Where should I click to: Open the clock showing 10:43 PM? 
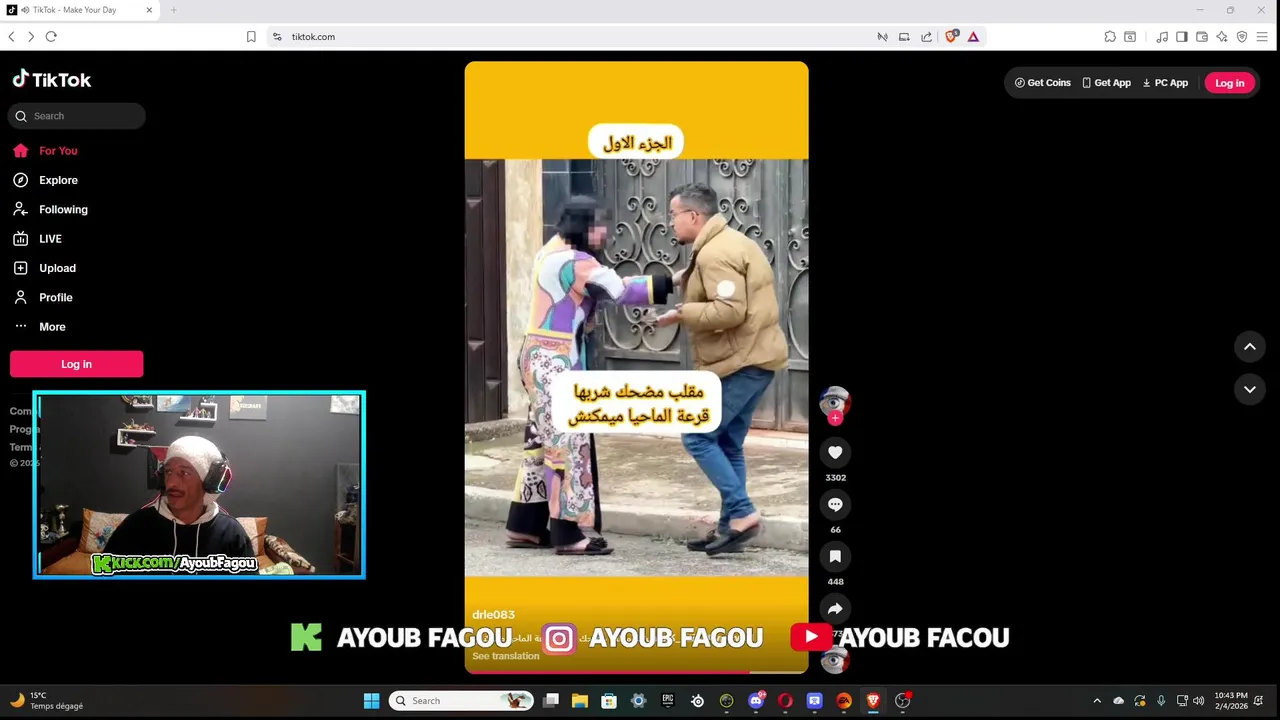[1230, 701]
